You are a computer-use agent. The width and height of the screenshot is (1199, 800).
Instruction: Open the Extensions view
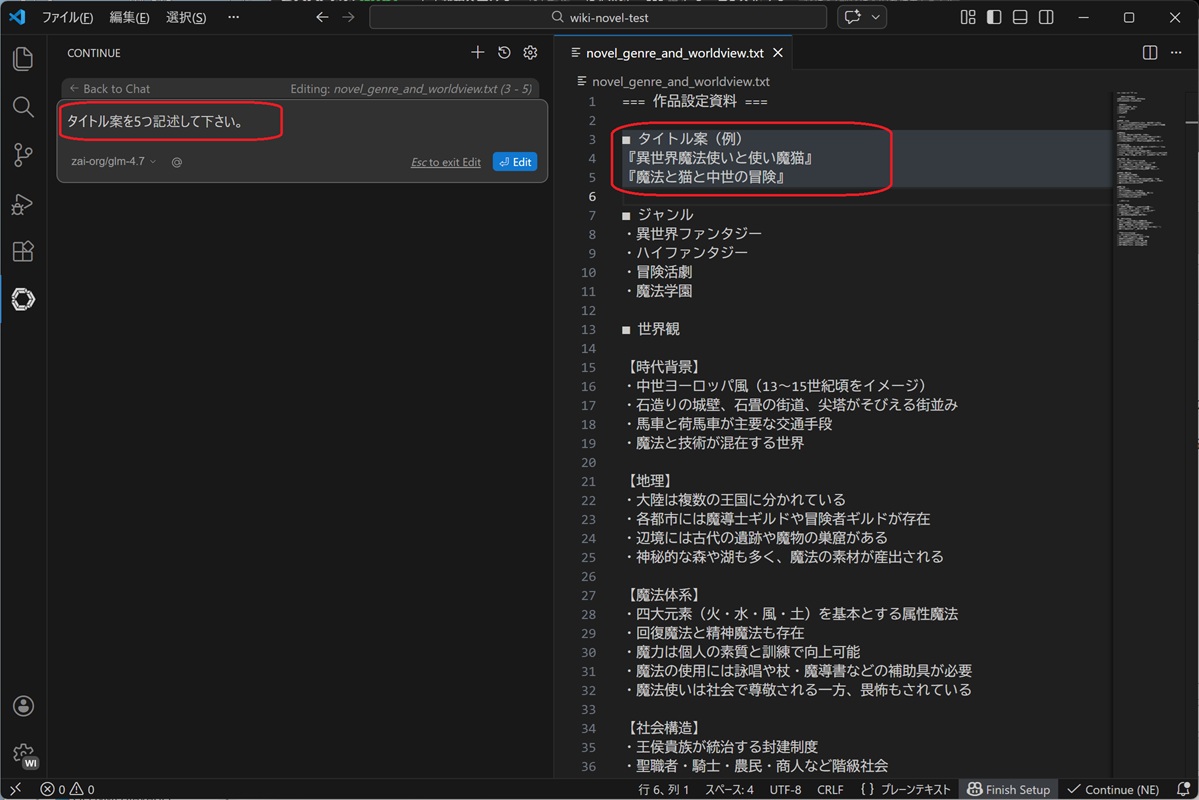click(x=23, y=251)
